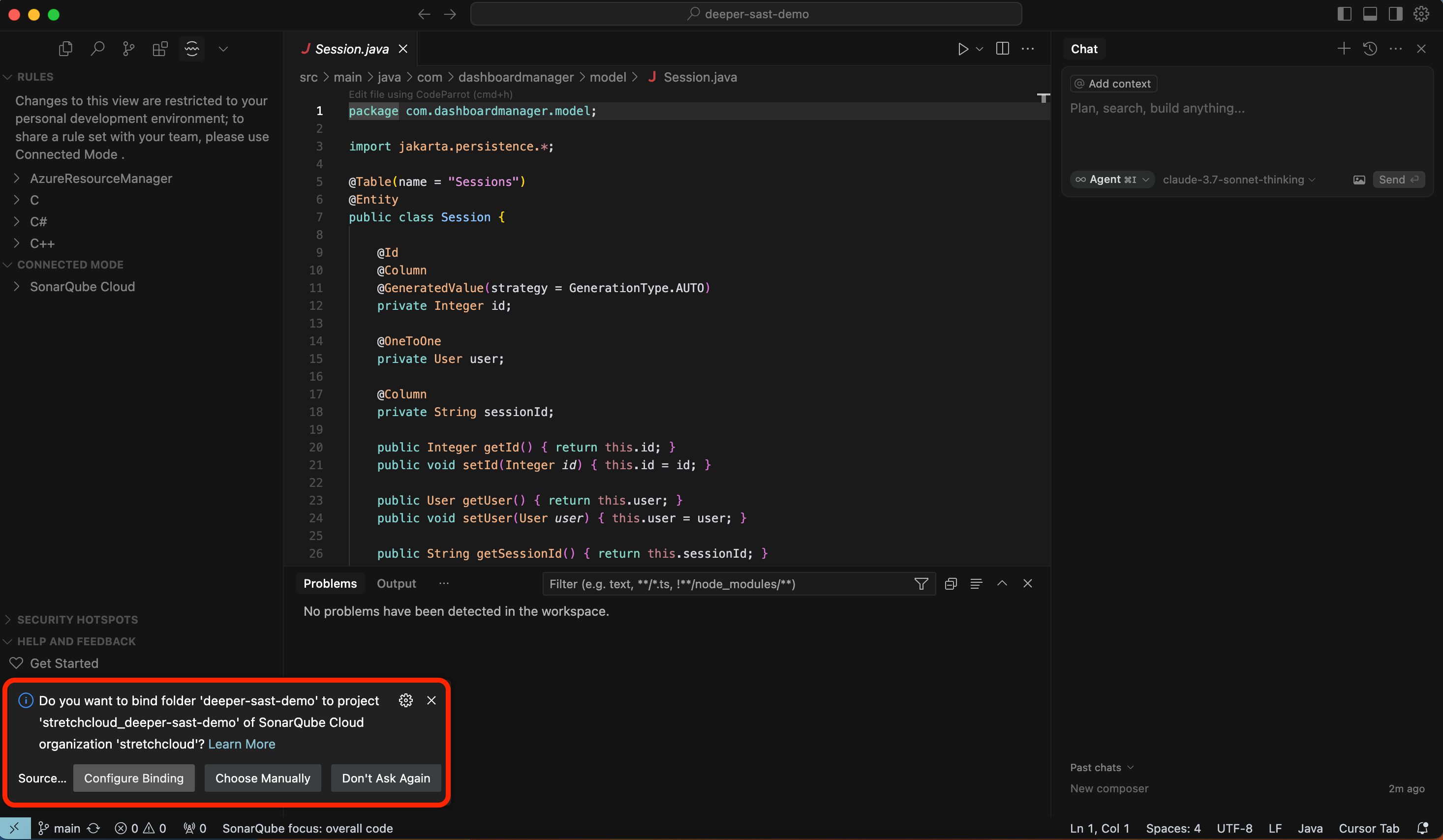This screenshot has height=840, width=1443.
Task: Run the Java file with play icon
Action: click(962, 49)
